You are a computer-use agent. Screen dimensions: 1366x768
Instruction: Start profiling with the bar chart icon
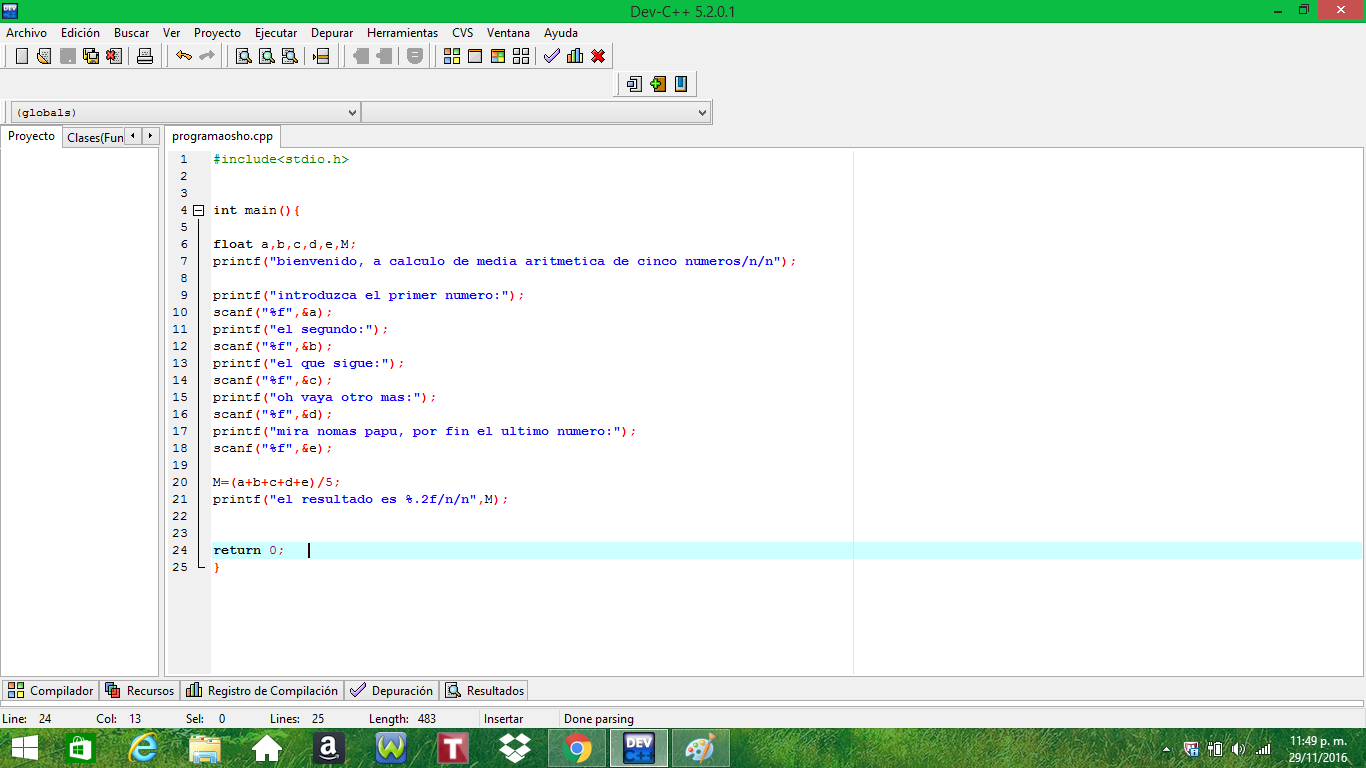tap(575, 57)
